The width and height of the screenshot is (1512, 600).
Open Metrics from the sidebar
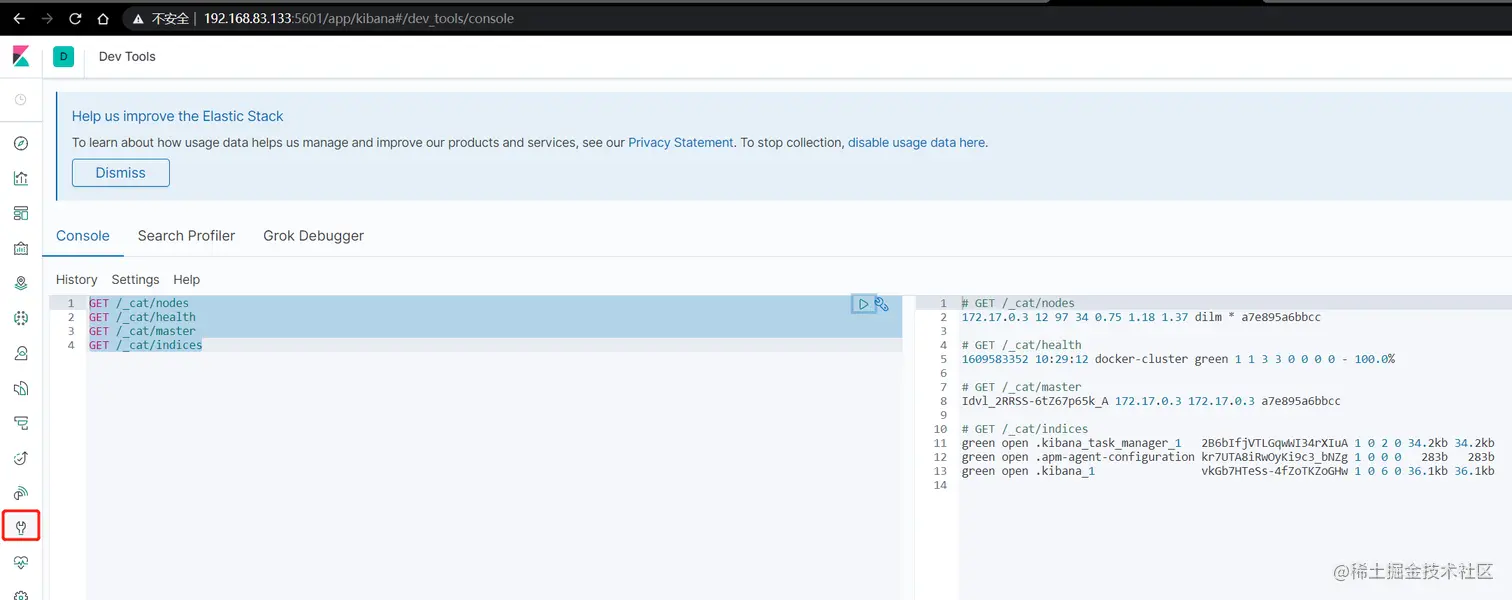coord(21,353)
